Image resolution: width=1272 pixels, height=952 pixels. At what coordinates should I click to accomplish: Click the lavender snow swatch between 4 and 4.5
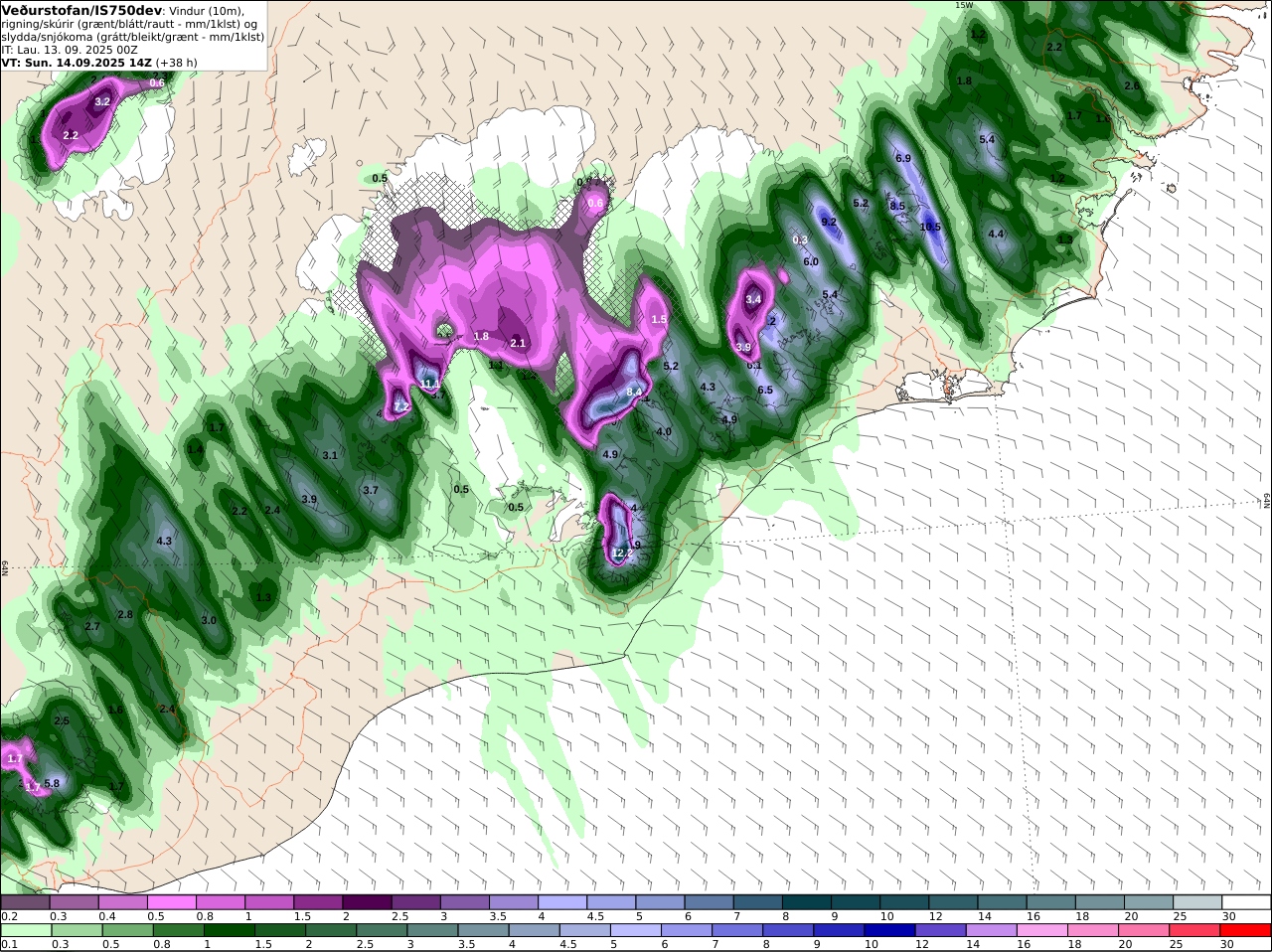click(562, 902)
